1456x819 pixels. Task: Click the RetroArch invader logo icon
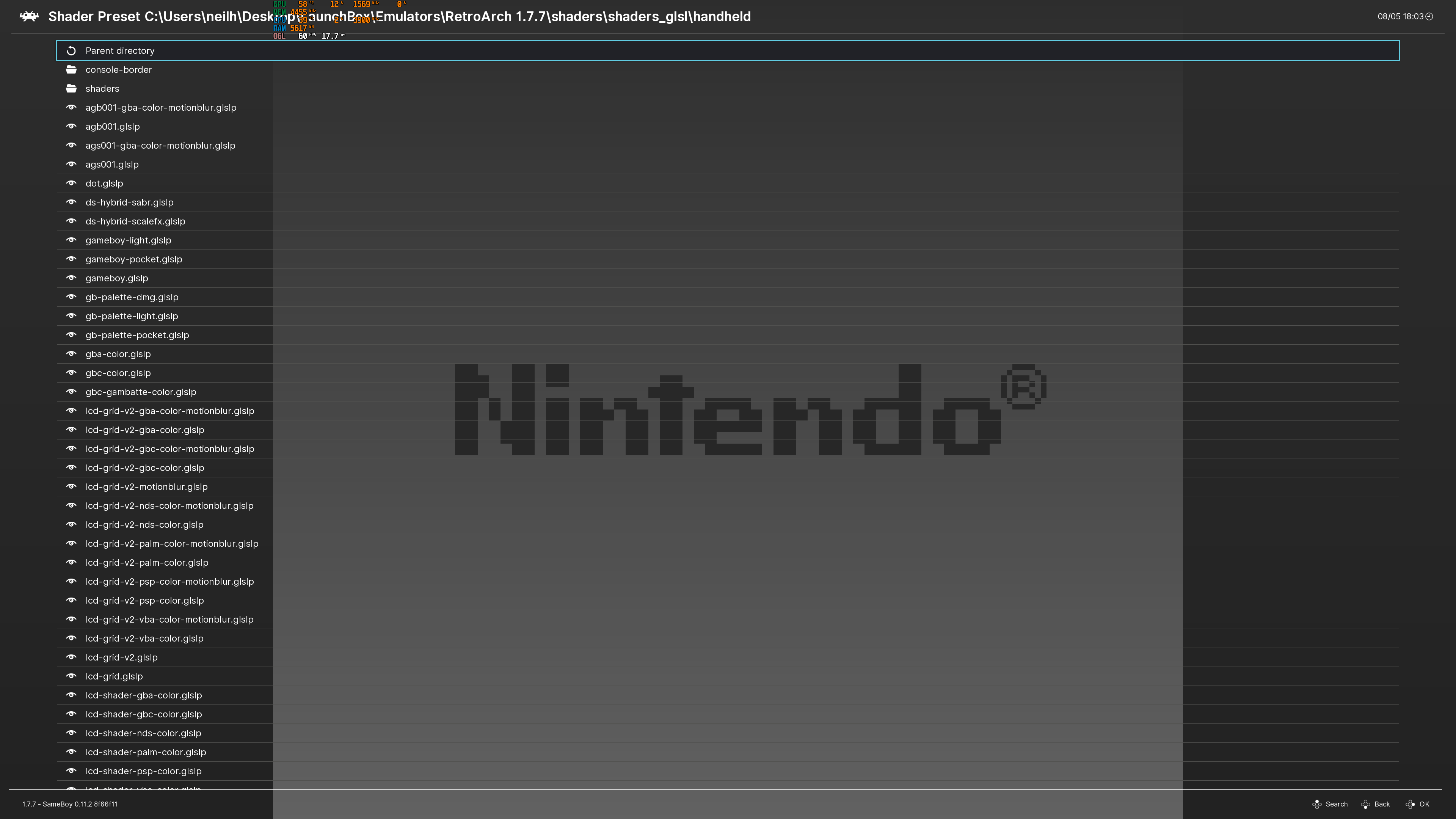coord(29,16)
